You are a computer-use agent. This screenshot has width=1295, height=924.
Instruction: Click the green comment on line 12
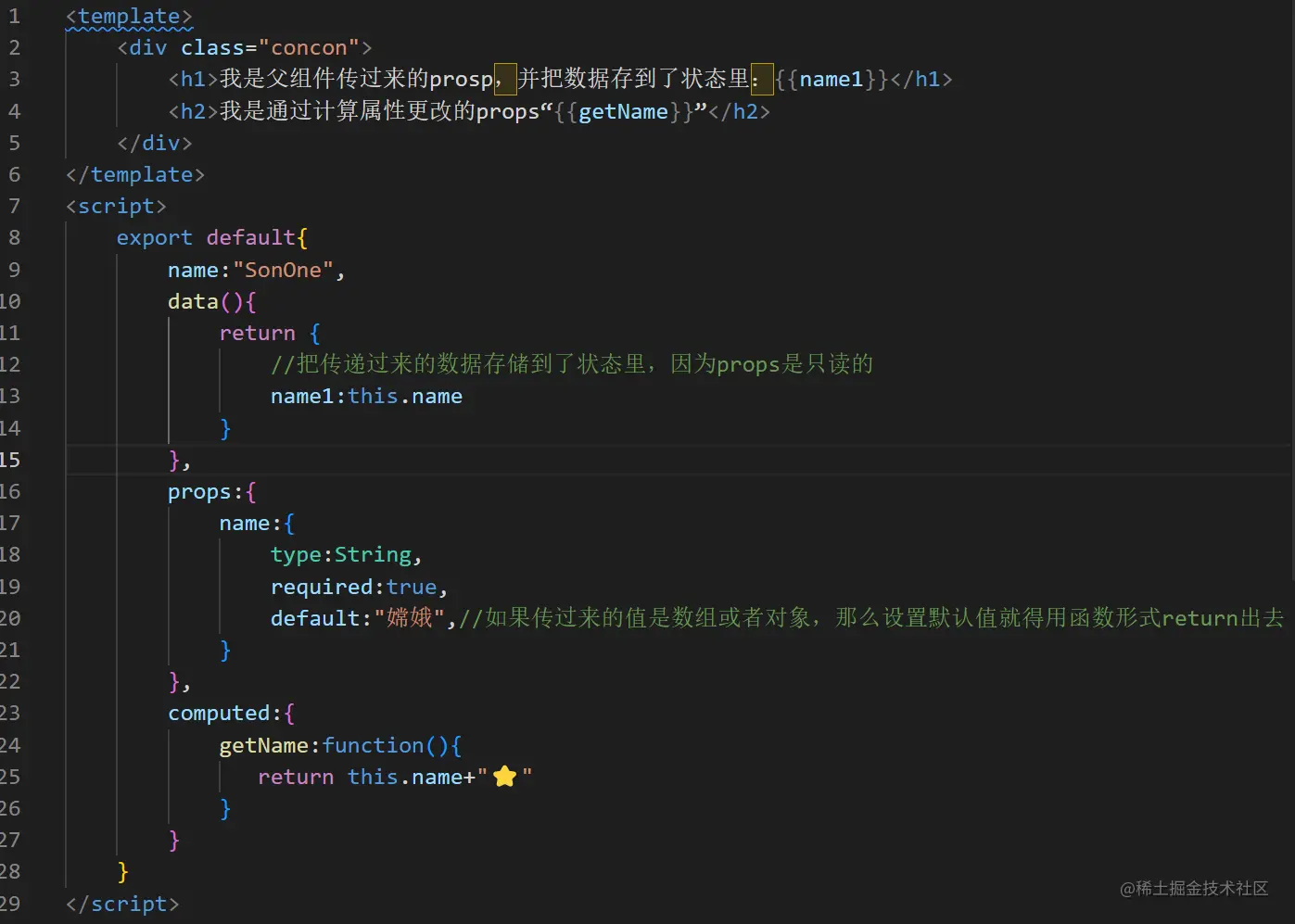[x=572, y=364]
